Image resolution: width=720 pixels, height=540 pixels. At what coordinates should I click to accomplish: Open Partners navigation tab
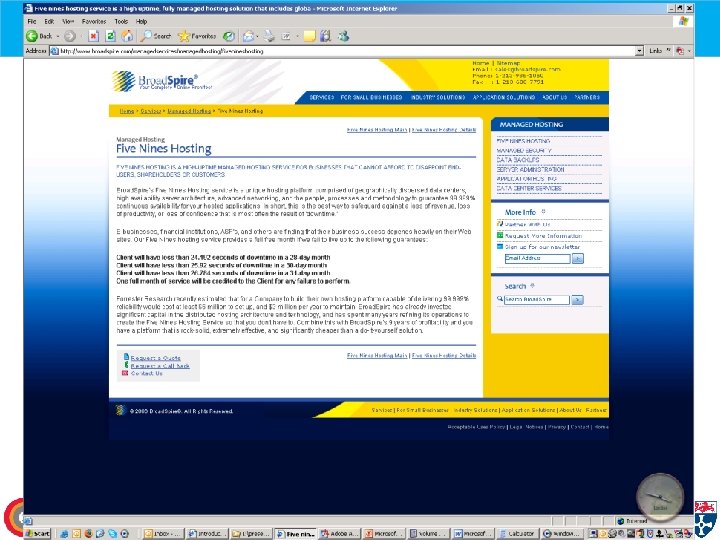tap(587, 97)
